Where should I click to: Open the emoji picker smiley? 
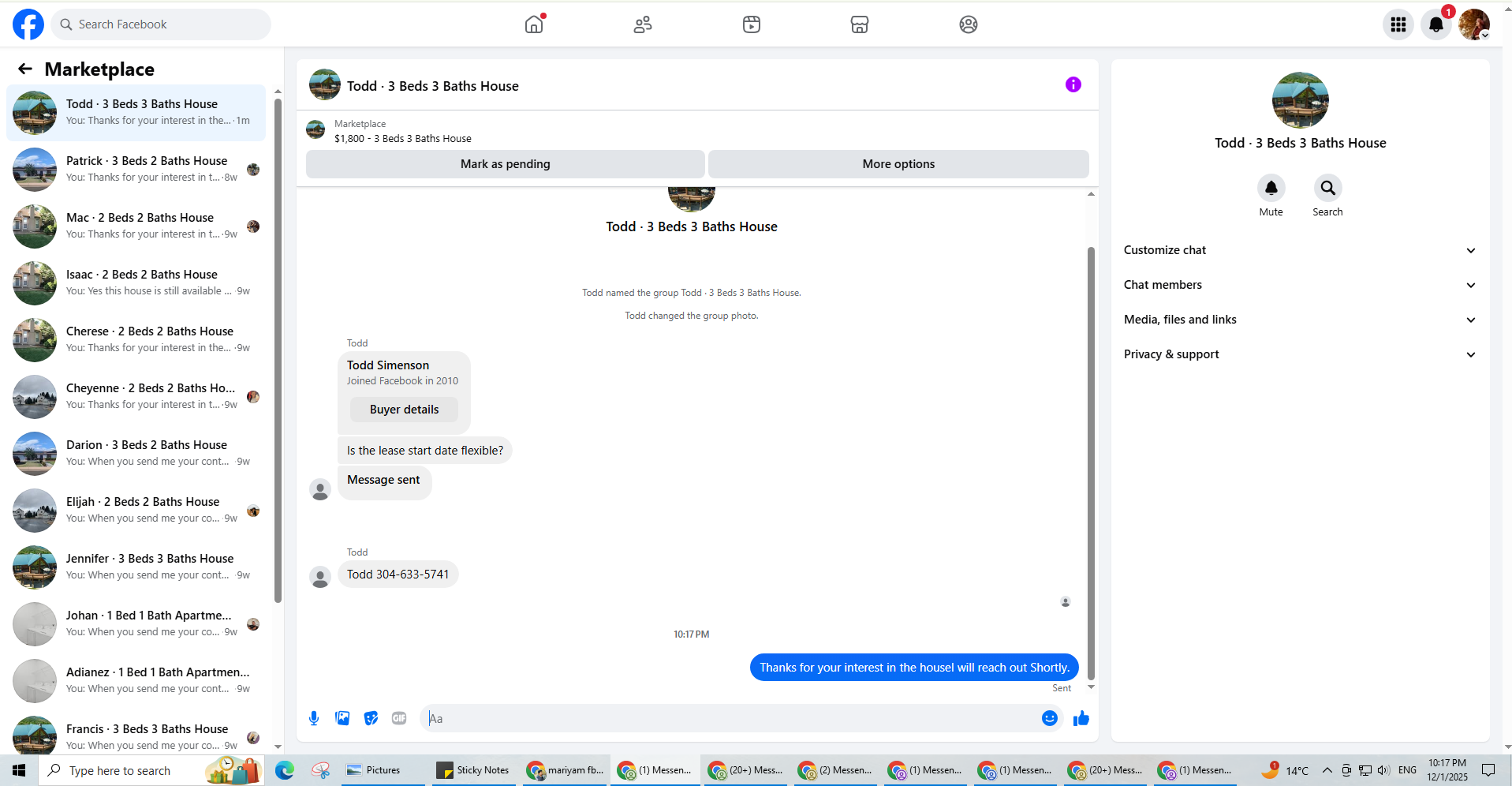tap(1050, 718)
